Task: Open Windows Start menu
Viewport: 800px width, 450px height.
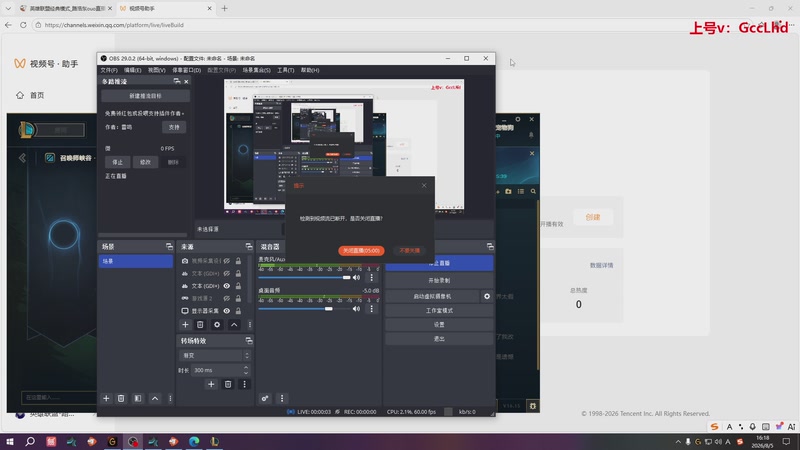Action: pyautogui.click(x=9, y=441)
